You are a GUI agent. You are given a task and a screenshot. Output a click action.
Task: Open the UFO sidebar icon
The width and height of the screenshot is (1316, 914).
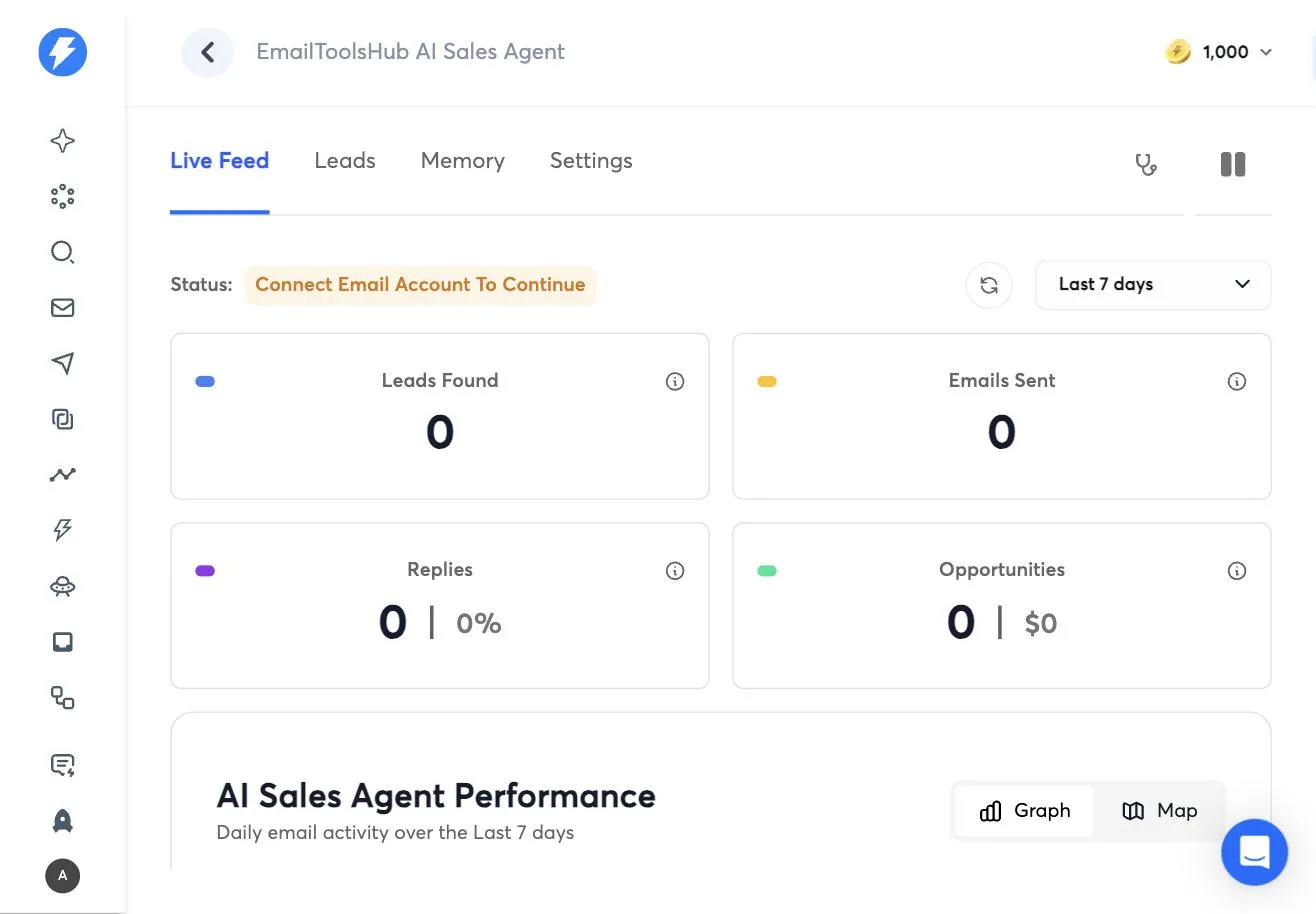[63, 587]
